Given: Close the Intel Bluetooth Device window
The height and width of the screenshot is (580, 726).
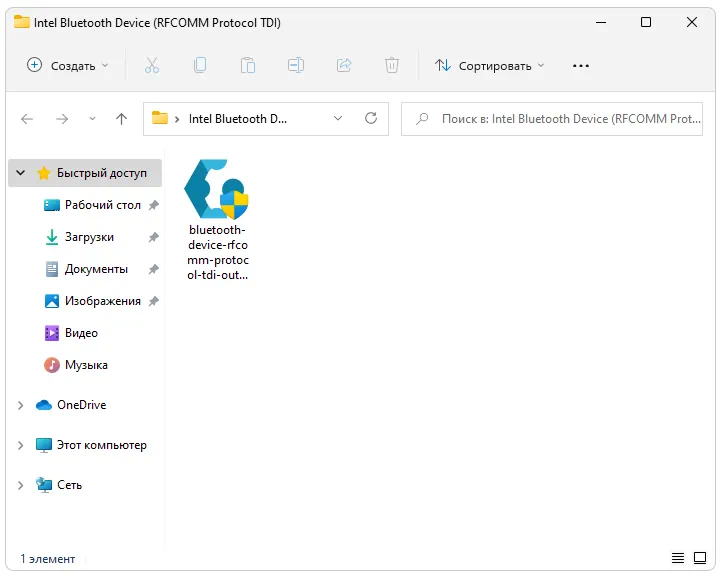Looking at the screenshot, I should tap(692, 22).
